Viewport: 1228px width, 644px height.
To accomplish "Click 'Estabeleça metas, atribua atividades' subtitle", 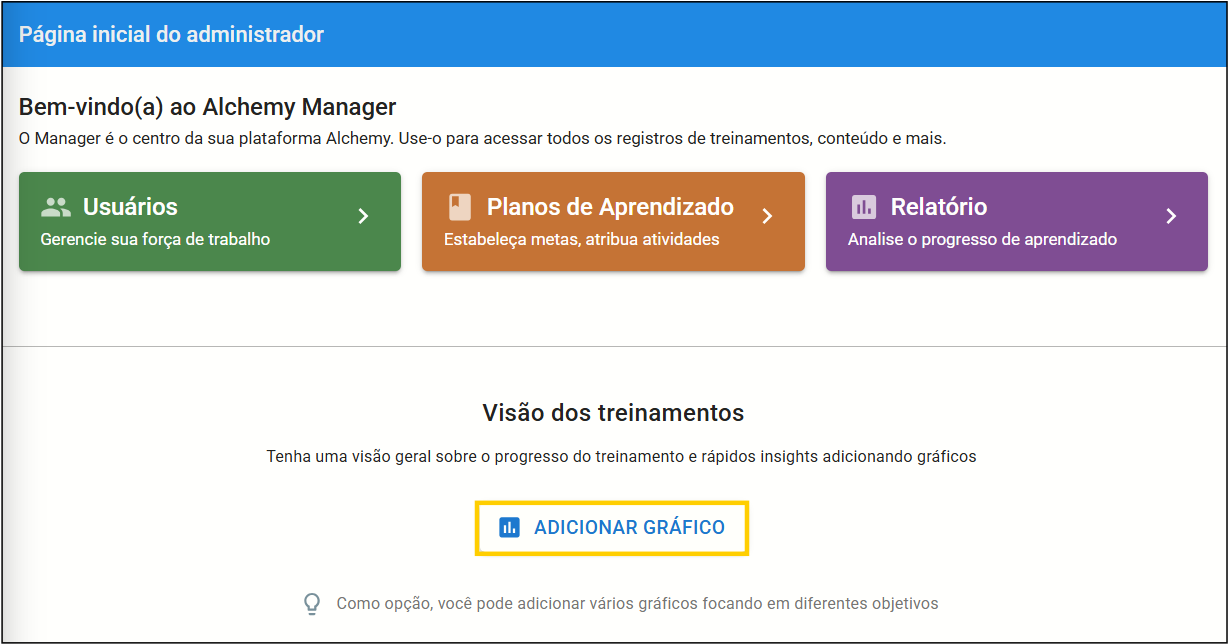I will 581,239.
